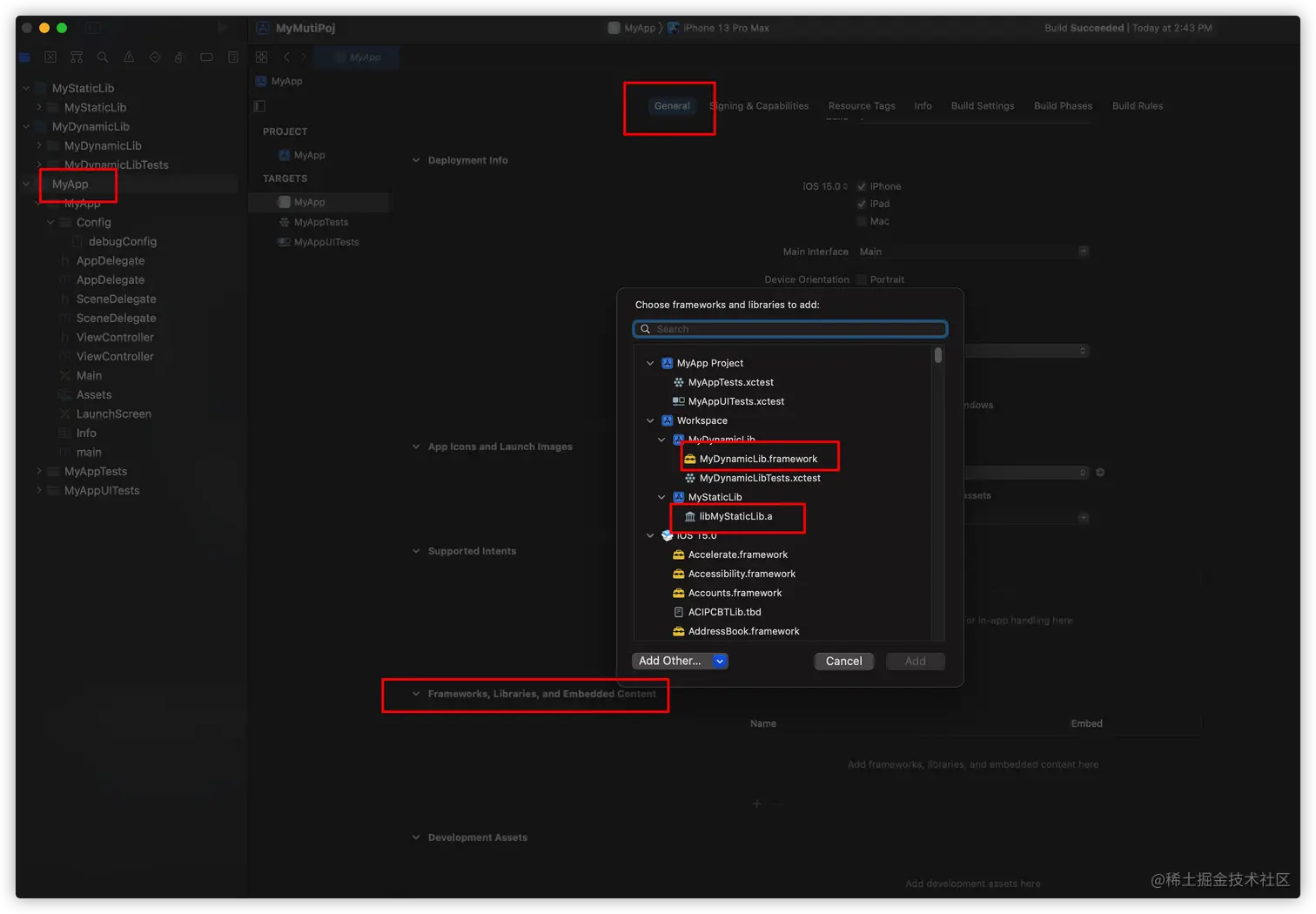
Task: Select the MyAppTests target
Action: coord(319,222)
